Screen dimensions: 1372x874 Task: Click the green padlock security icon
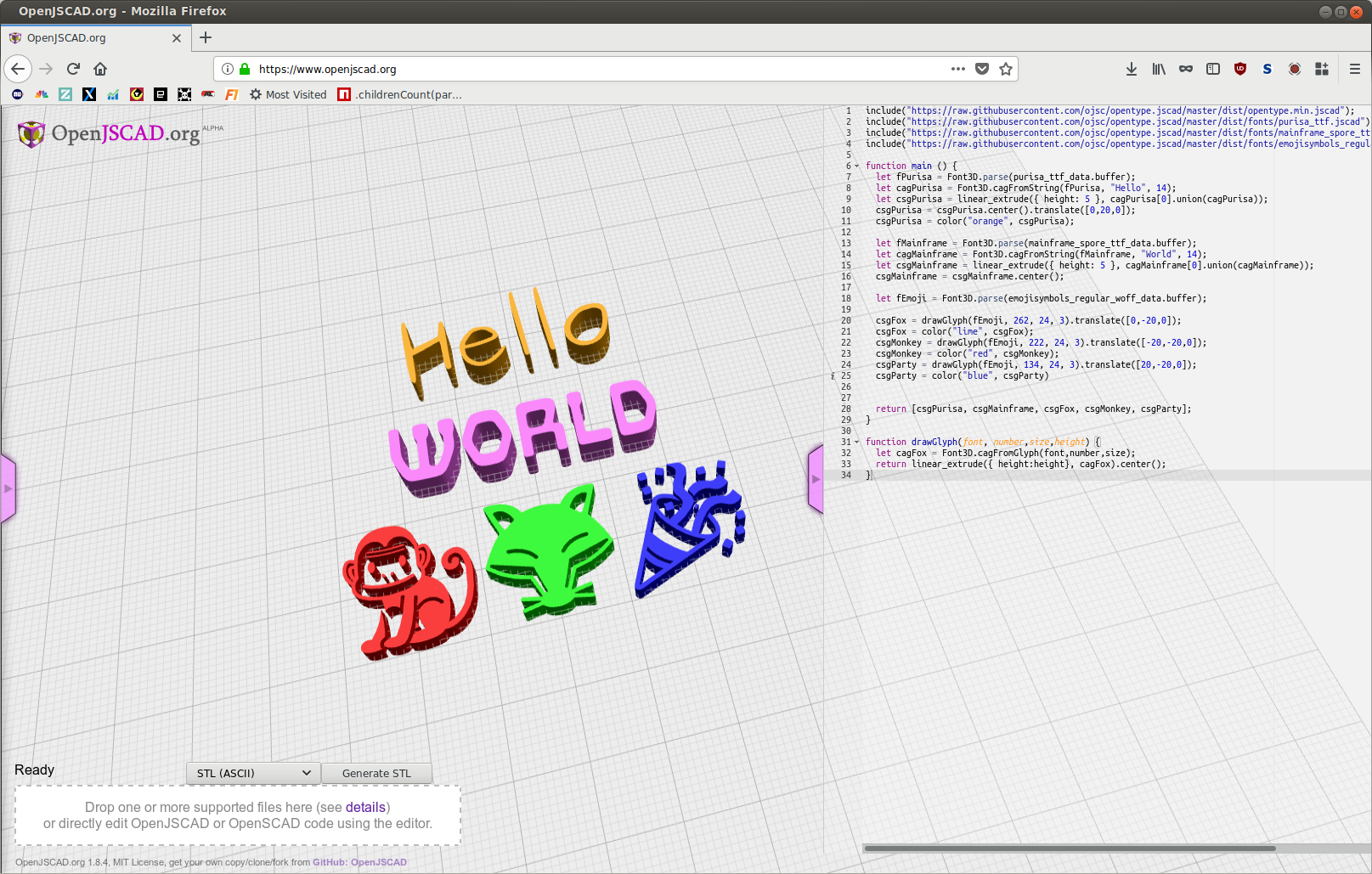(x=245, y=69)
